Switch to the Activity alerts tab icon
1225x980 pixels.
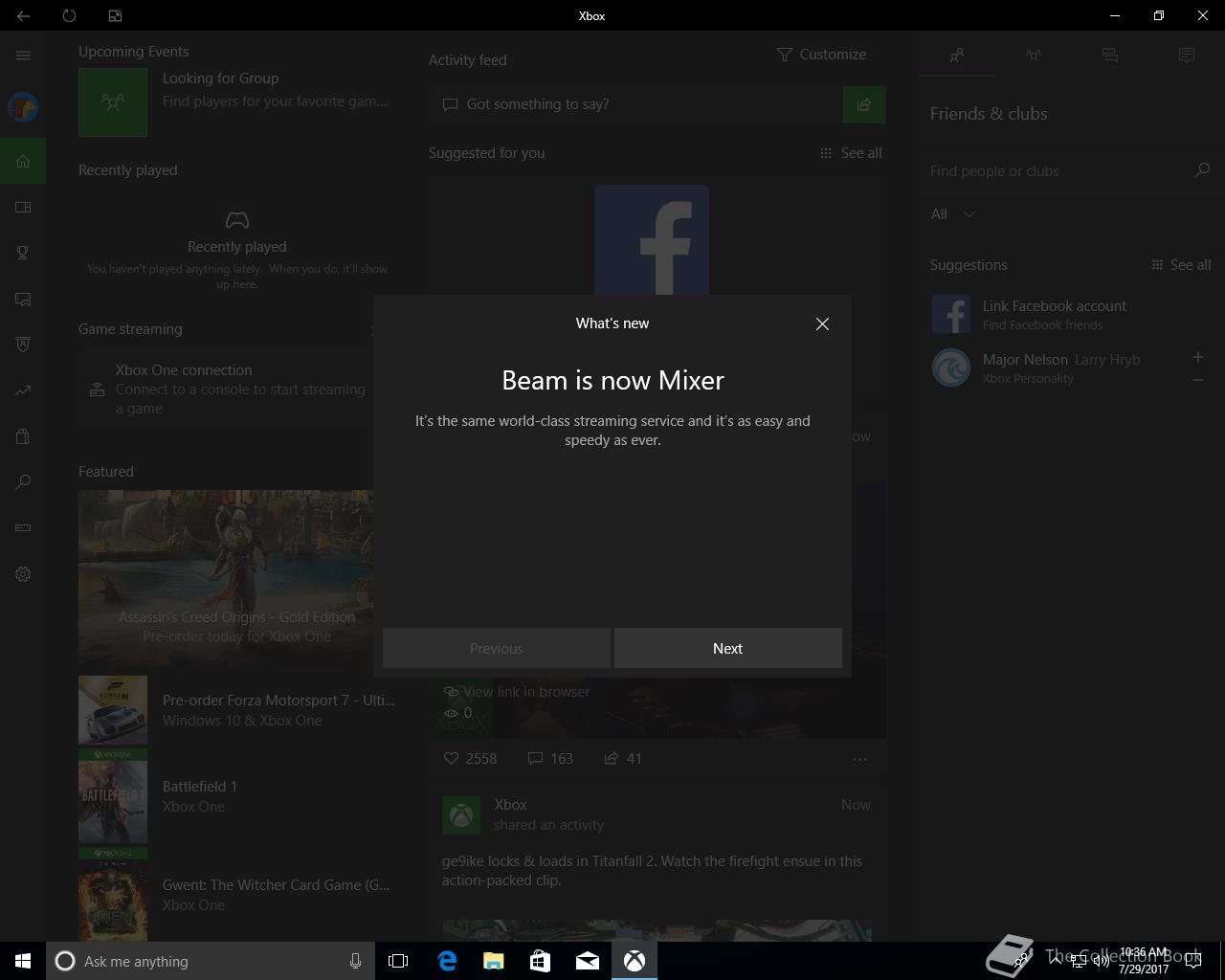[1187, 56]
